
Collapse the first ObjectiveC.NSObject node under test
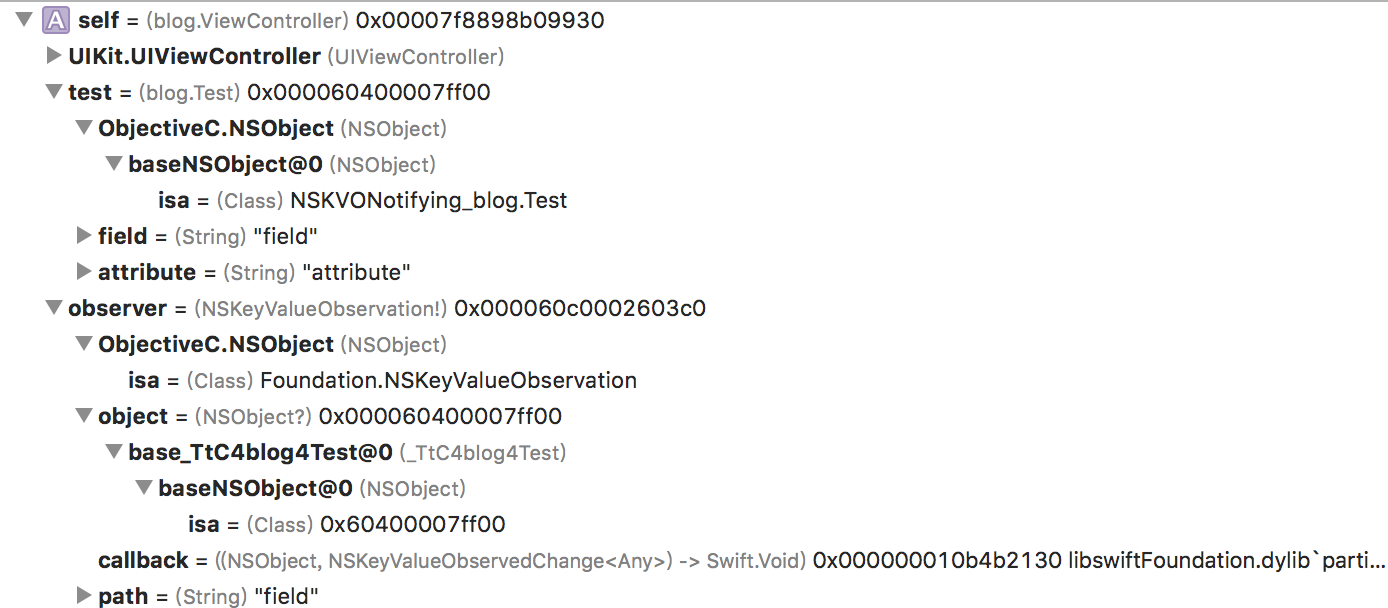pos(84,128)
